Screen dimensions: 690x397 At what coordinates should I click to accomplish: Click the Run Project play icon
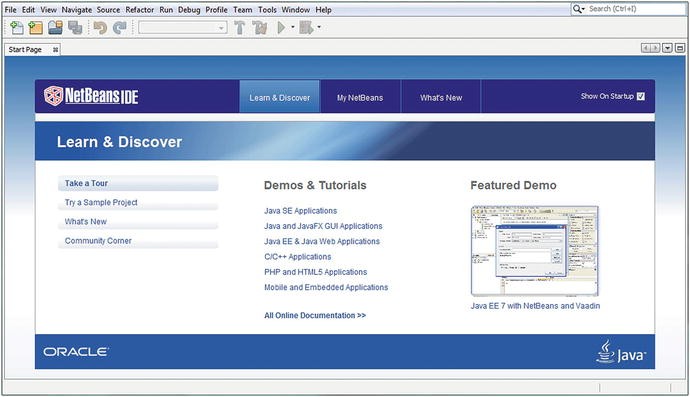tap(282, 28)
